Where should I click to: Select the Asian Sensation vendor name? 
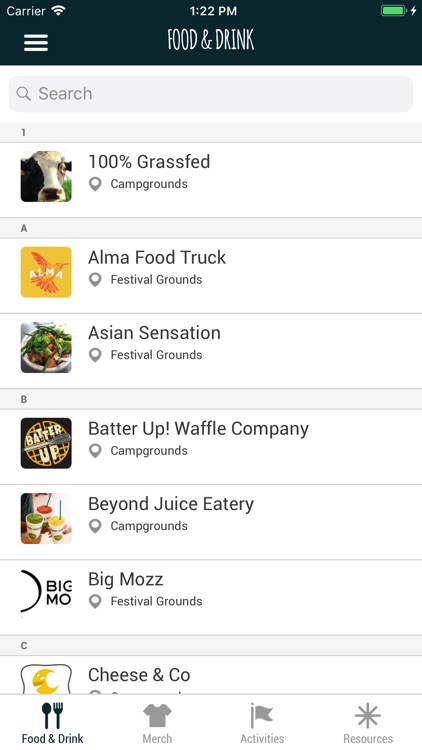tap(154, 333)
